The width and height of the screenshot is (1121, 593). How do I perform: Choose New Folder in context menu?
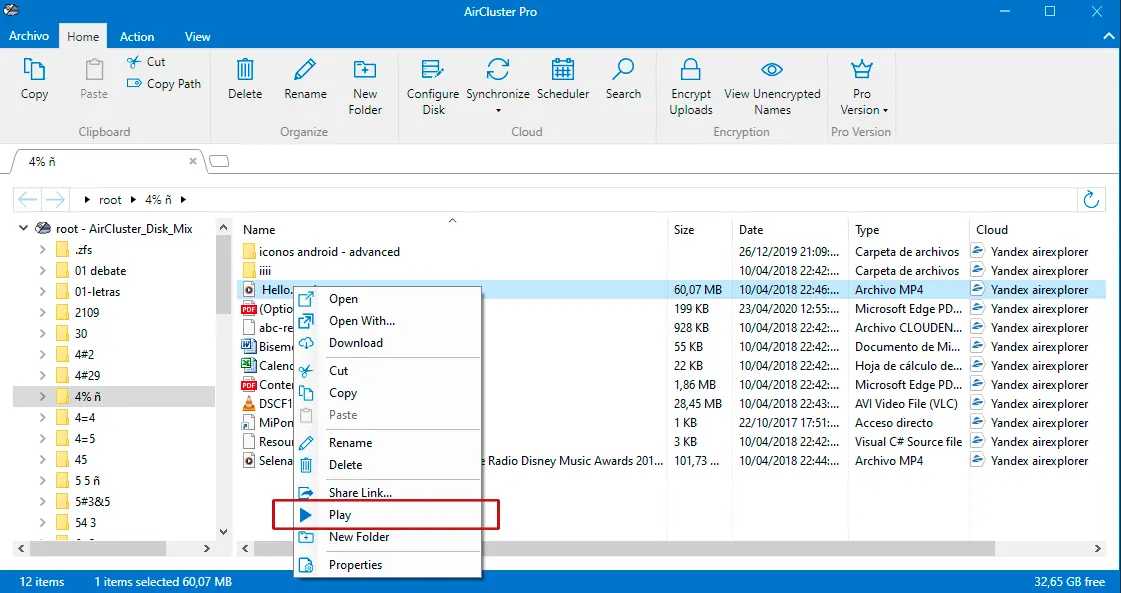point(387,537)
